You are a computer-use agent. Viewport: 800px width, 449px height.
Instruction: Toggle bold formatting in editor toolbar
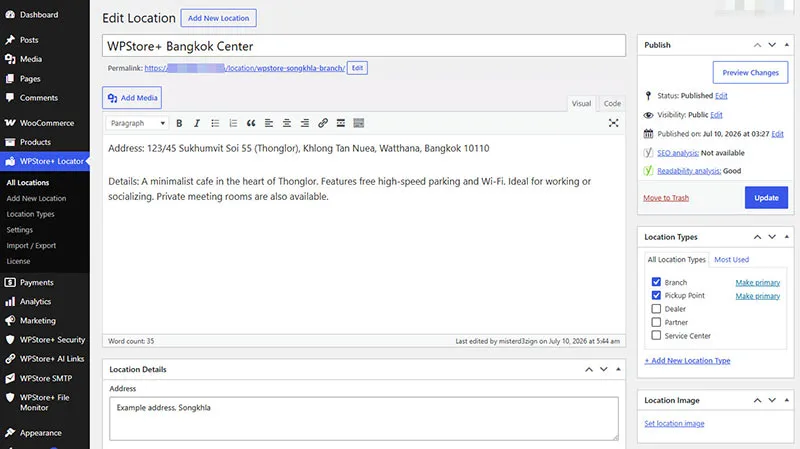tap(179, 123)
